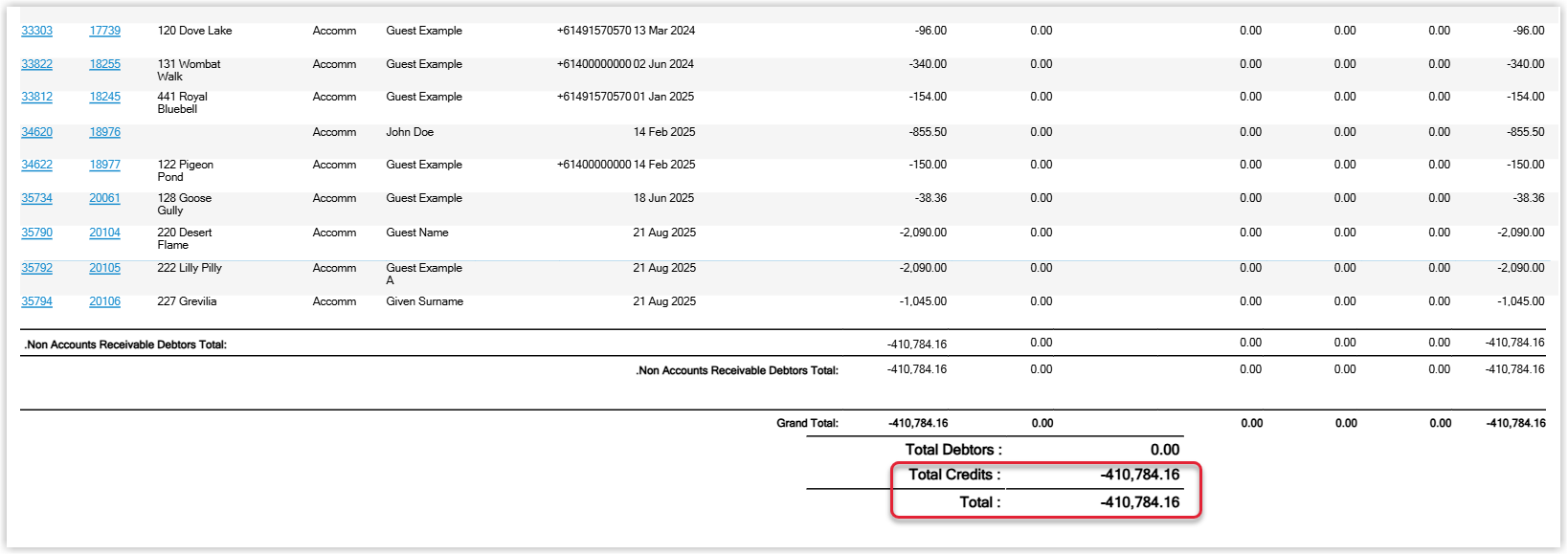Click the 'Total Debtors :' label

pyautogui.click(x=953, y=450)
